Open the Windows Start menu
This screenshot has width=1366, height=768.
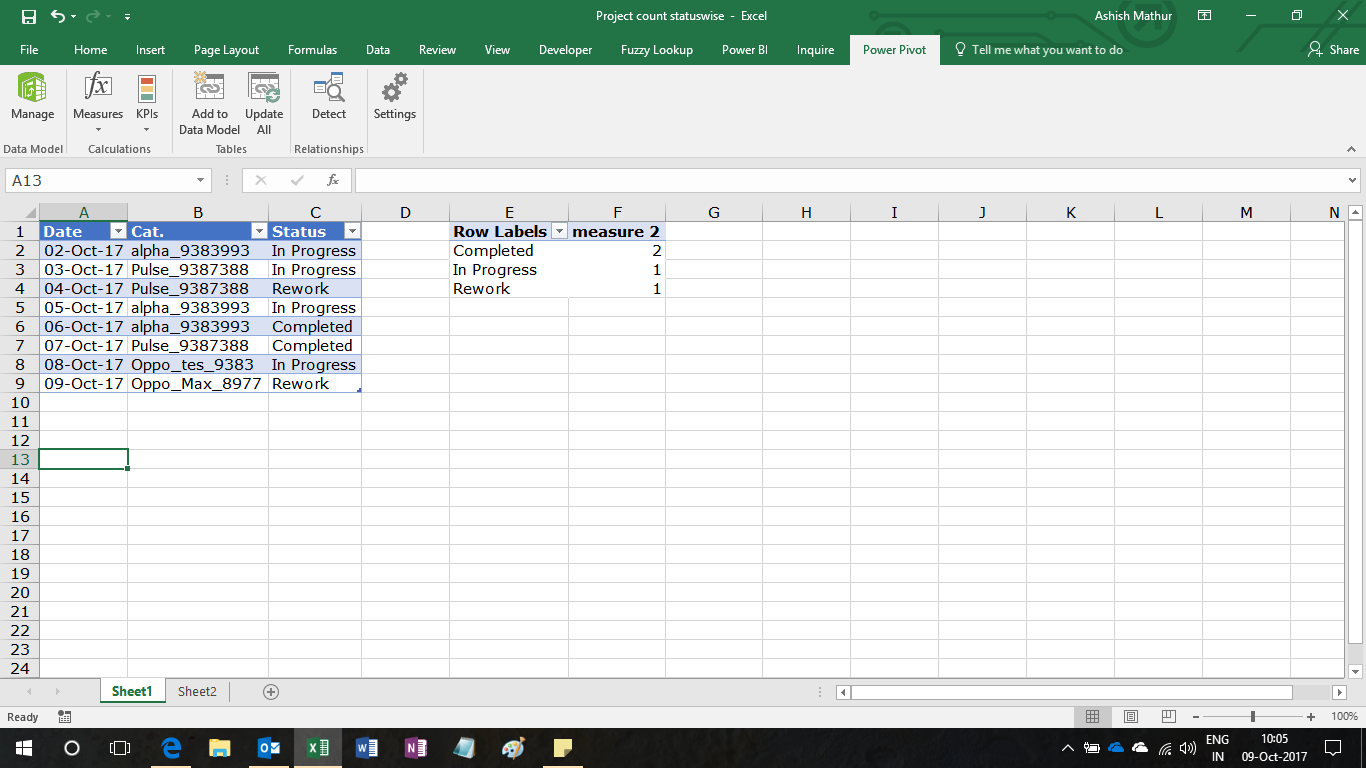23,748
